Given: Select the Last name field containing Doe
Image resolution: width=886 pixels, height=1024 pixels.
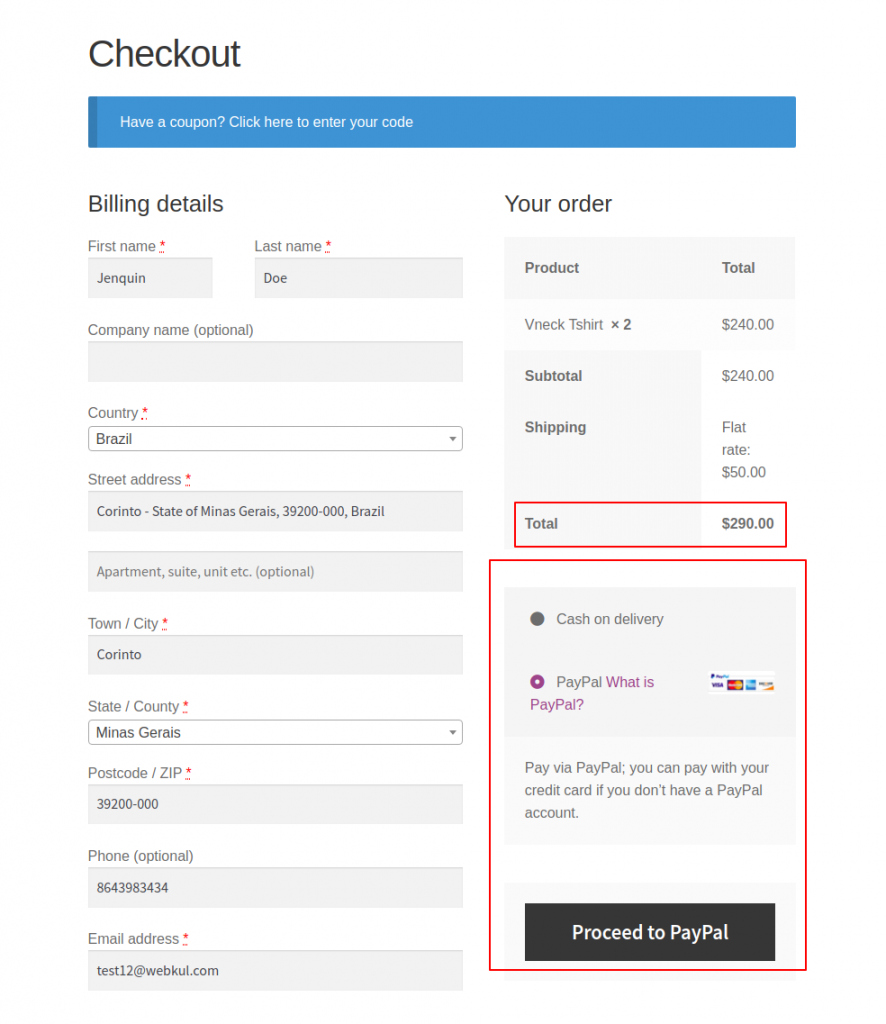Looking at the screenshot, I should 358,277.
